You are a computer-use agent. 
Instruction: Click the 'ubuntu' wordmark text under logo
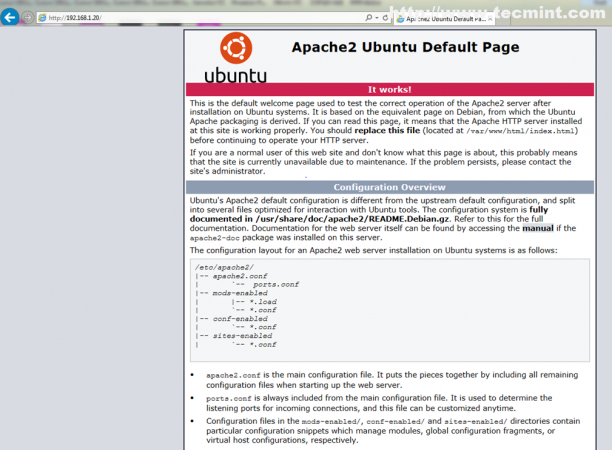(236, 75)
